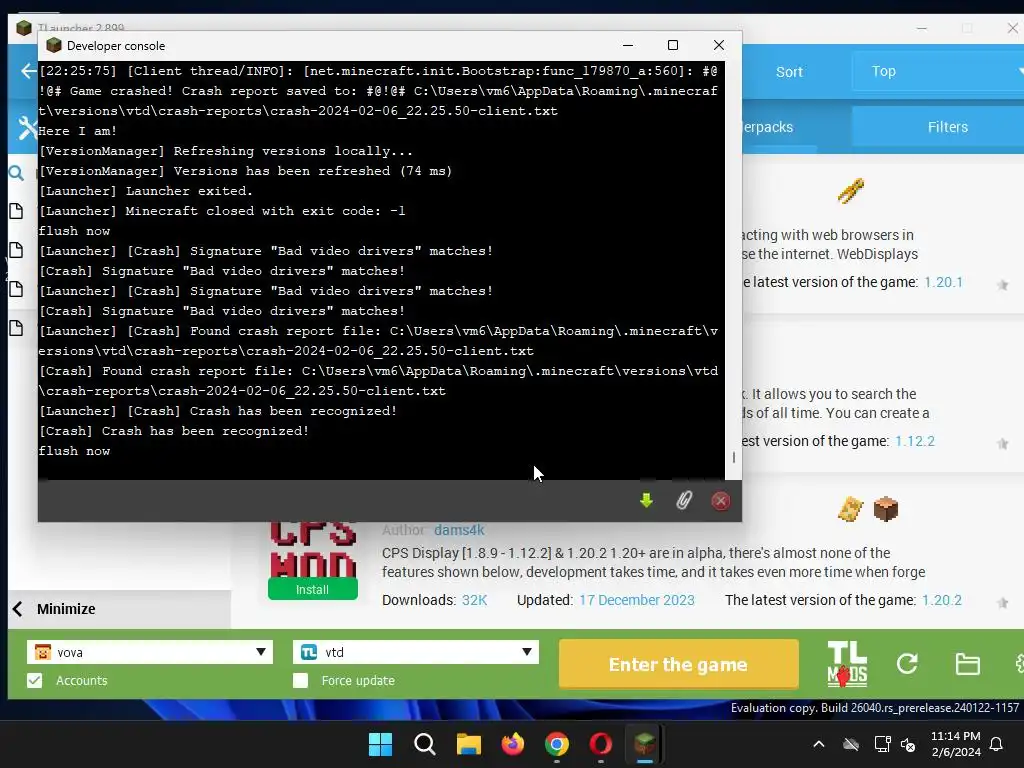
Task: Click the network icon in system tray
Action: pyautogui.click(x=882, y=744)
